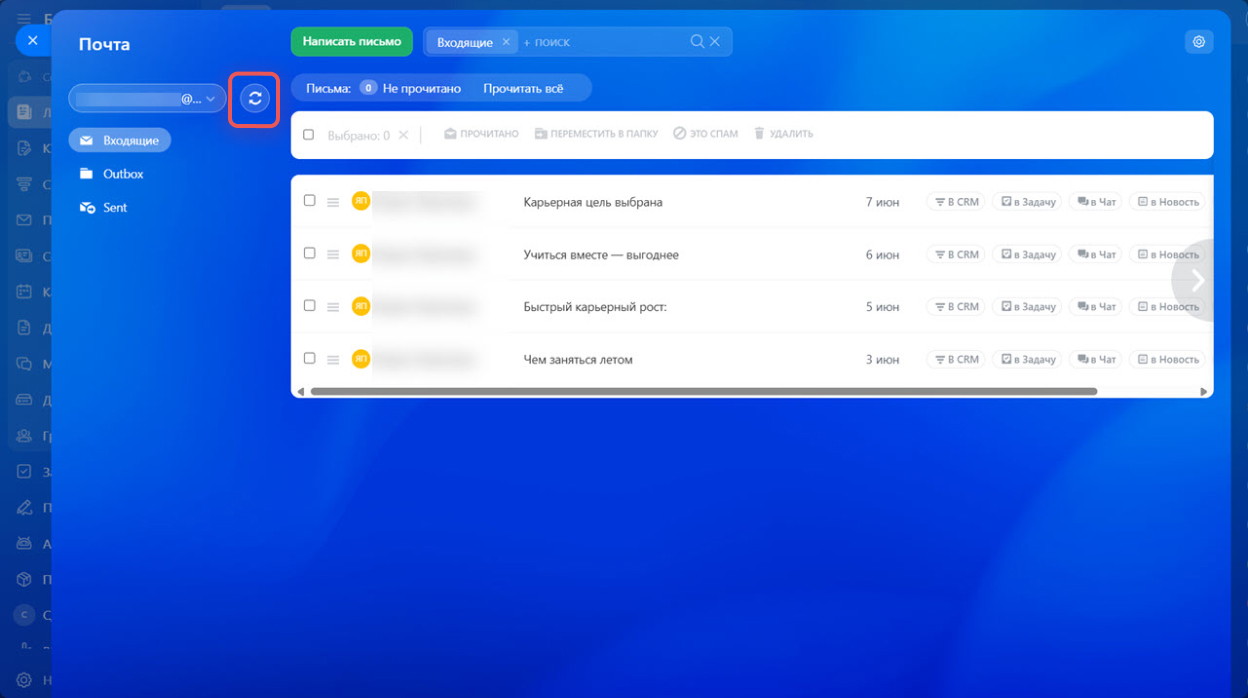Click в Задачу on the 3 июн message

coord(1027,359)
